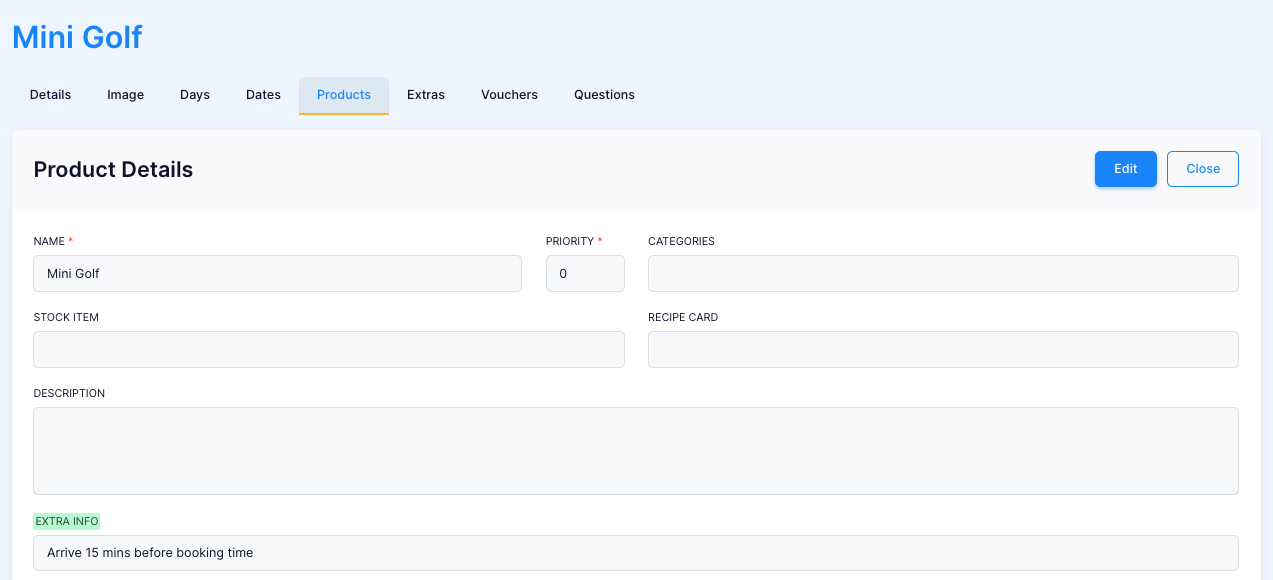Open the Days tab
1273x580 pixels.
pyautogui.click(x=195, y=95)
